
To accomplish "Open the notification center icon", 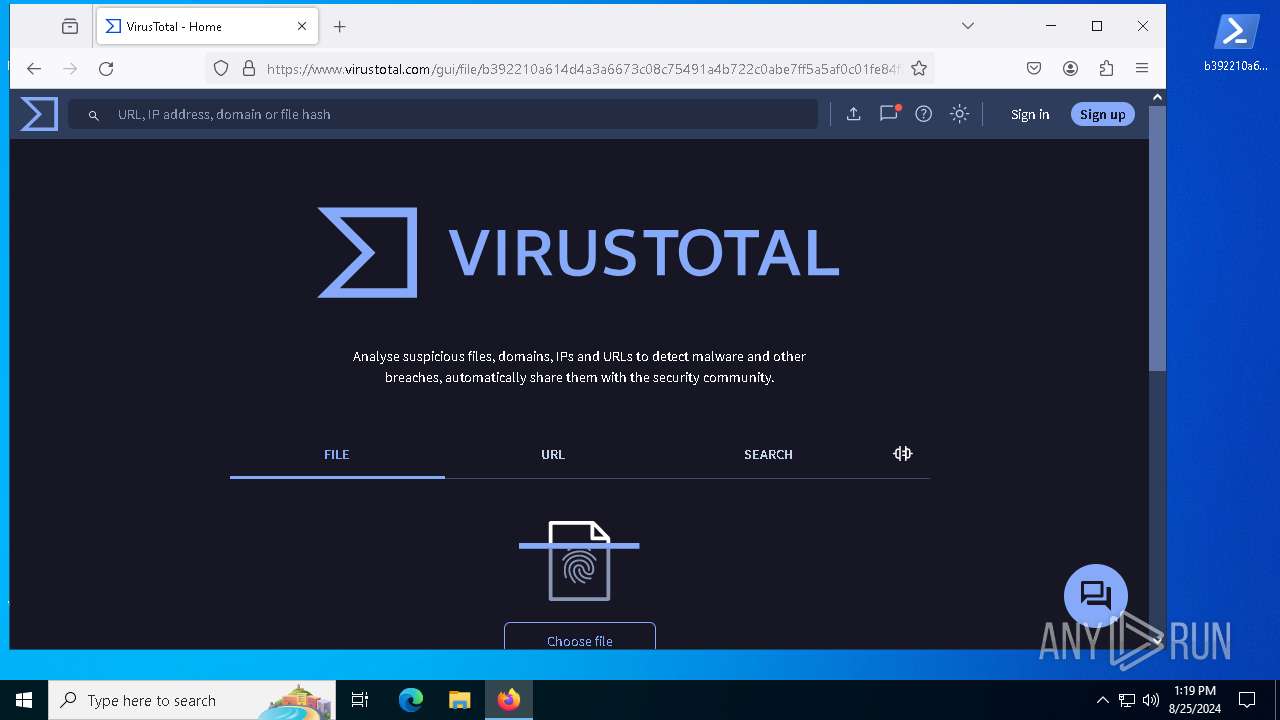I will 1247,700.
